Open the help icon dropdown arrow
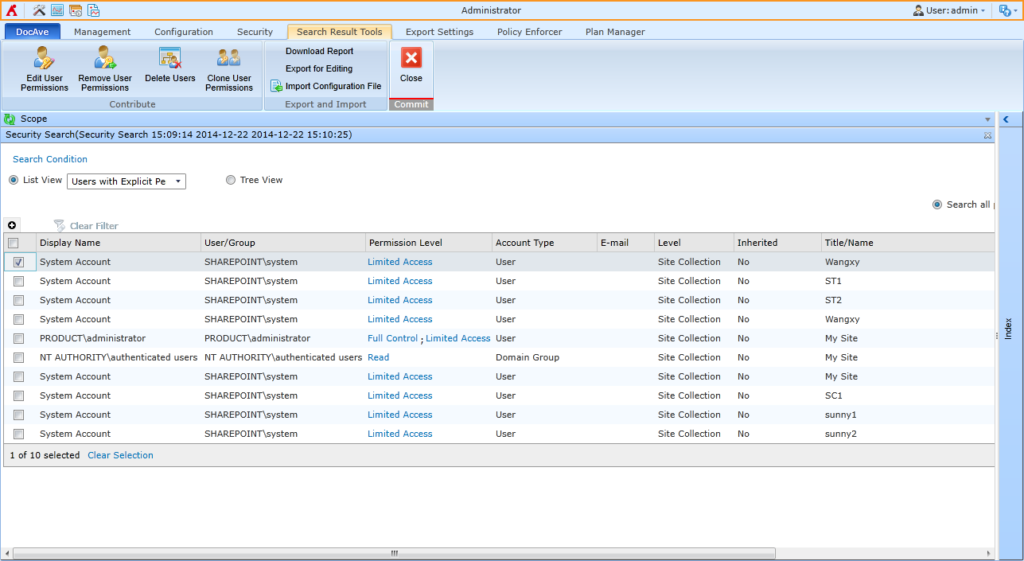 (1016, 11)
